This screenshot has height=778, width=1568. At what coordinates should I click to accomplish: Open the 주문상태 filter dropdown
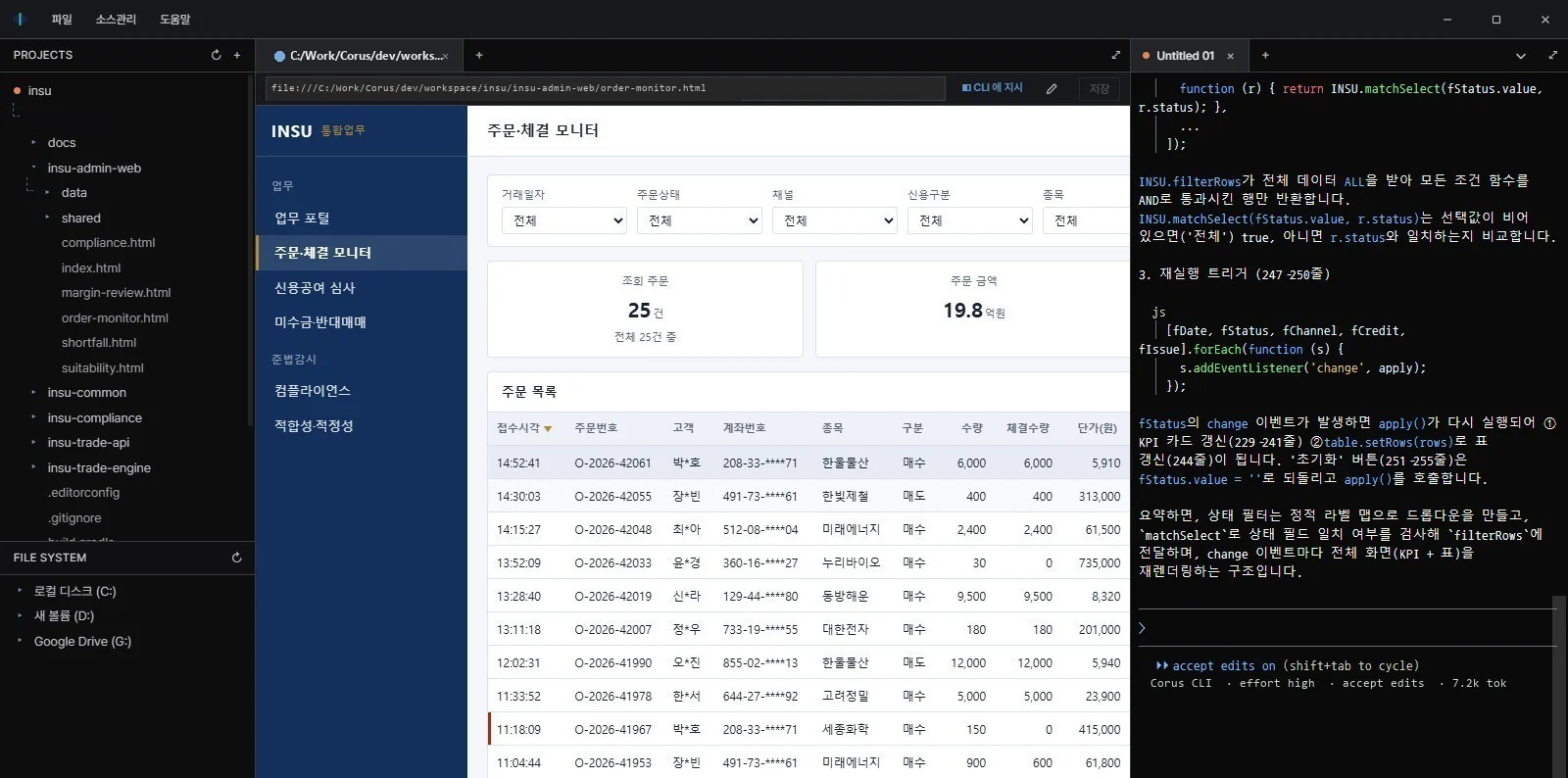pos(699,220)
